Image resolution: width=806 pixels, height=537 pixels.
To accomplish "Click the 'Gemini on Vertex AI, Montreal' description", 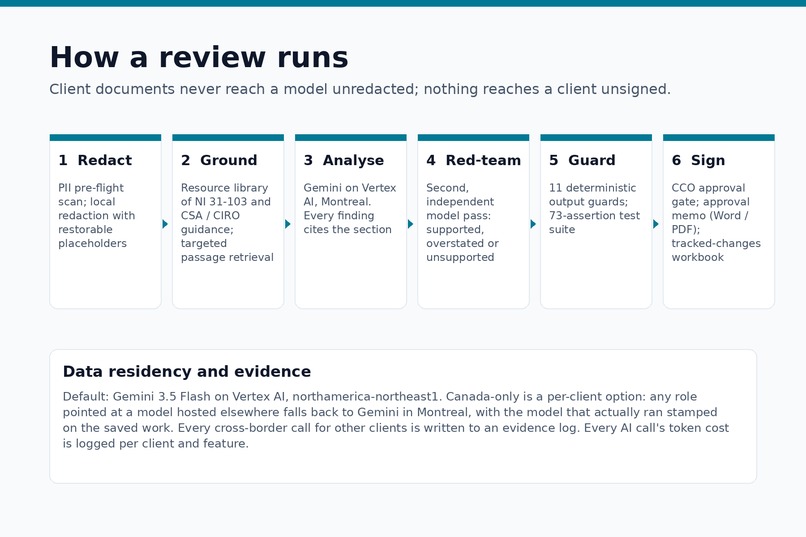I will coord(350,208).
